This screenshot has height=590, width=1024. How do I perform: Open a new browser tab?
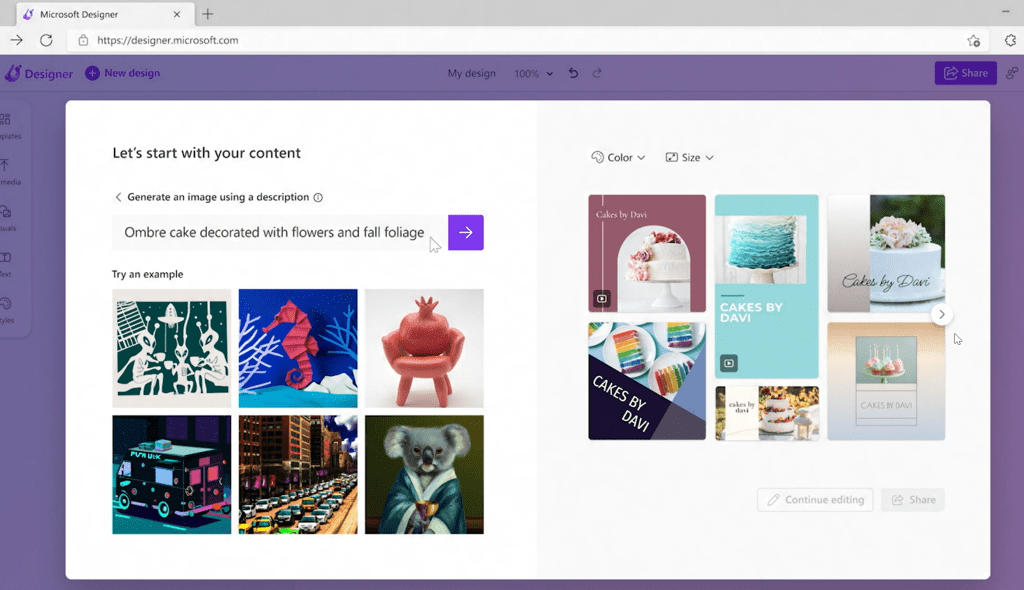pos(208,14)
